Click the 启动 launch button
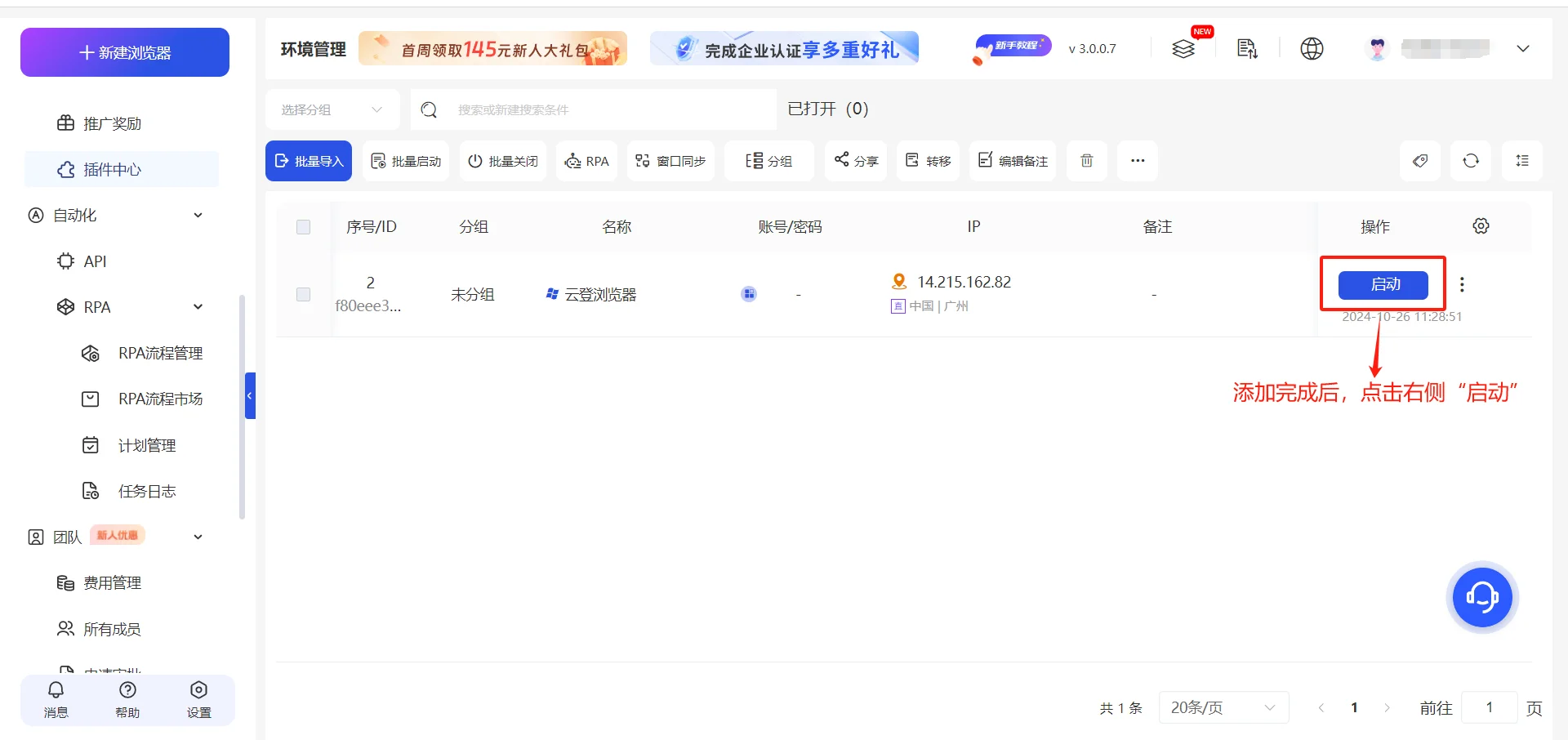 point(1383,284)
